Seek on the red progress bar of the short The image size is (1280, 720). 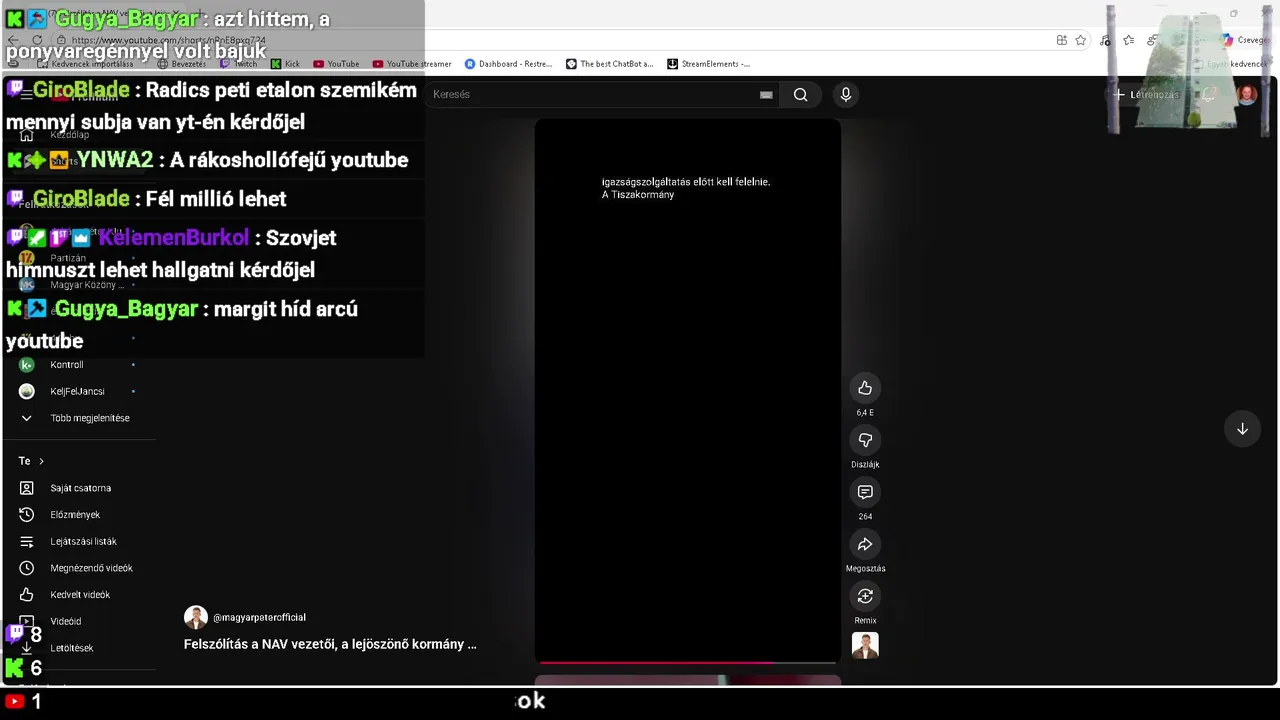(687, 662)
